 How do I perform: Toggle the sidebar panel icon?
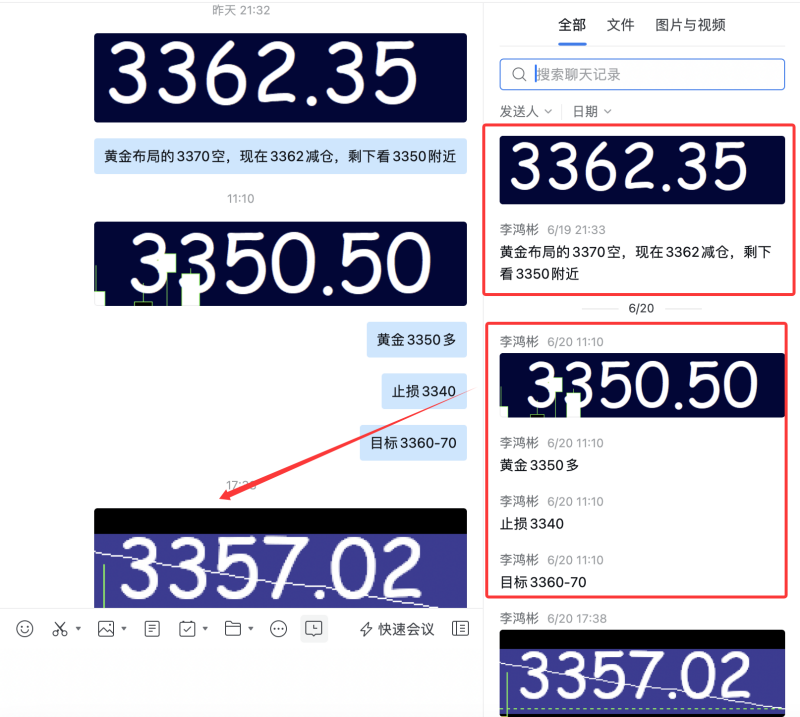[x=460, y=629]
